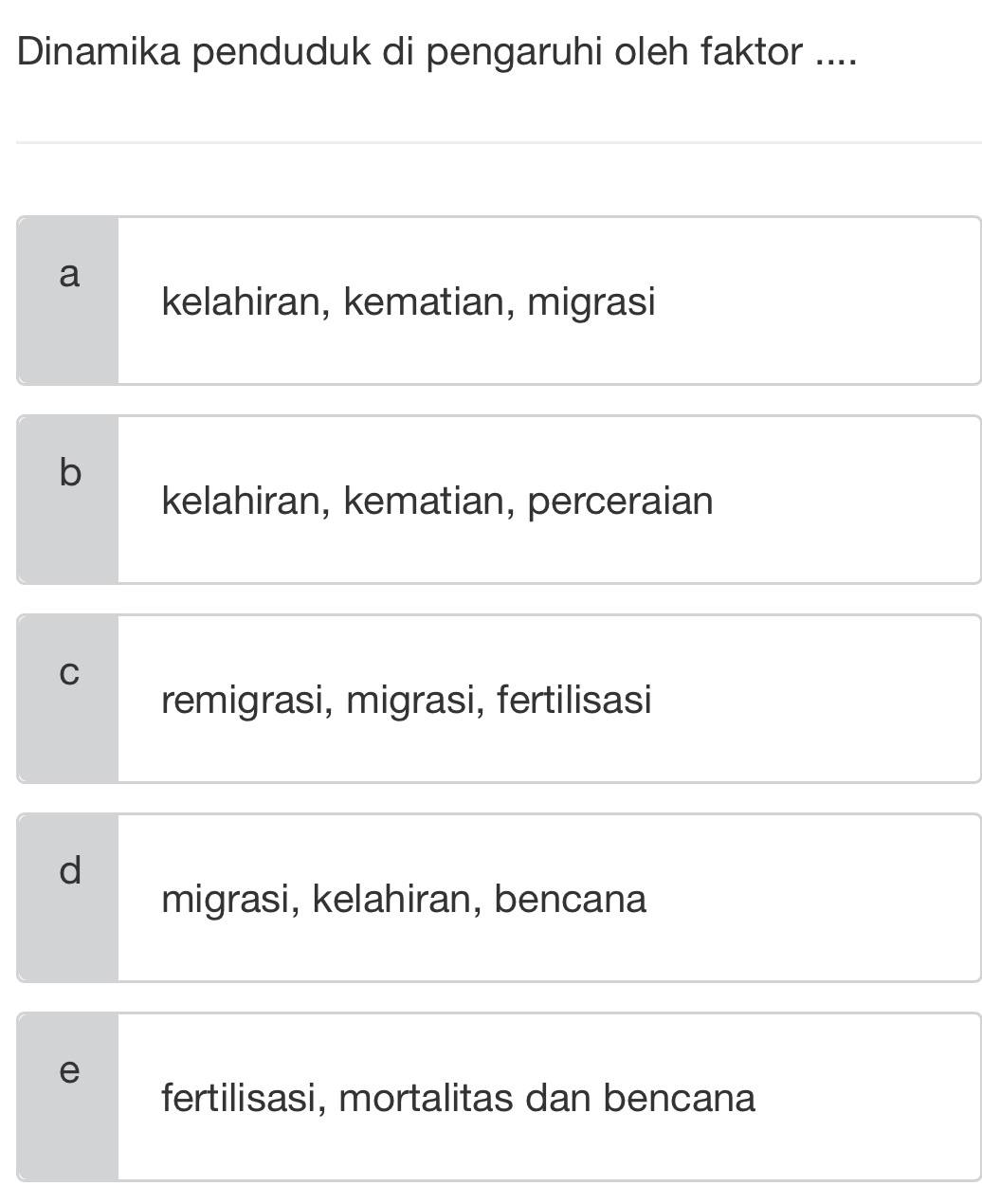Select option e letter box
Screen dimensions: 982x1204
pyautogui.click(x=68, y=1072)
